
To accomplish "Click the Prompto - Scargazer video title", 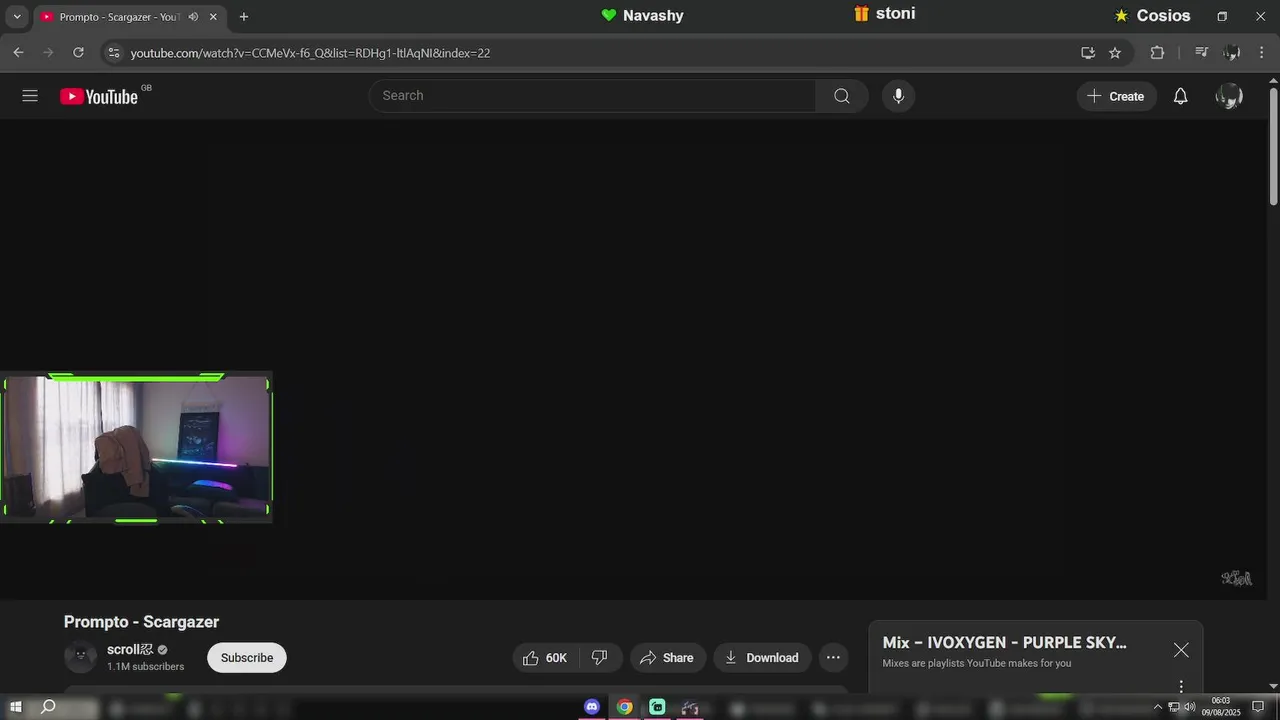I will pos(141,622).
